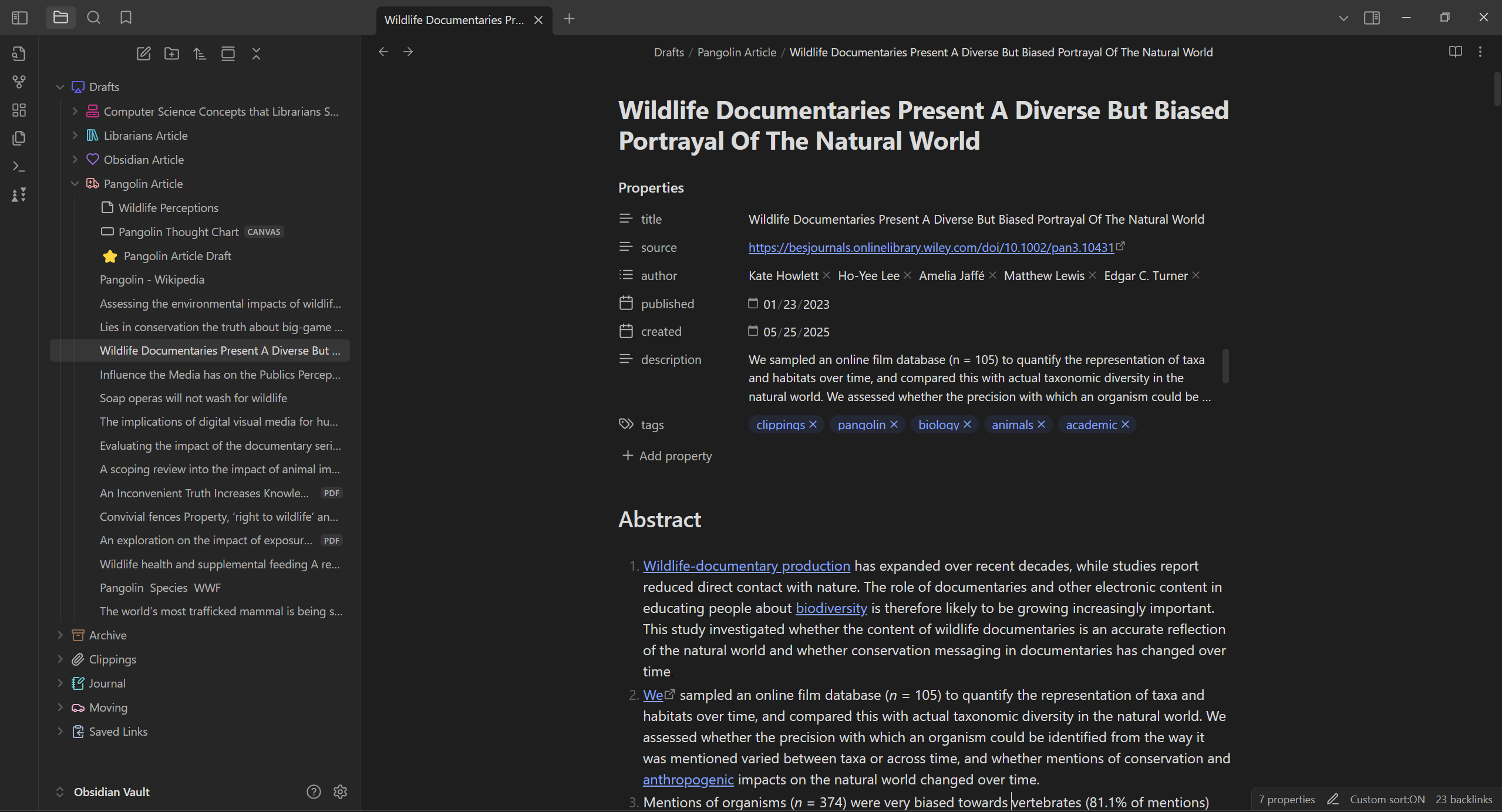1502x812 pixels.
Task: Switch to reading view
Action: pos(1455,52)
